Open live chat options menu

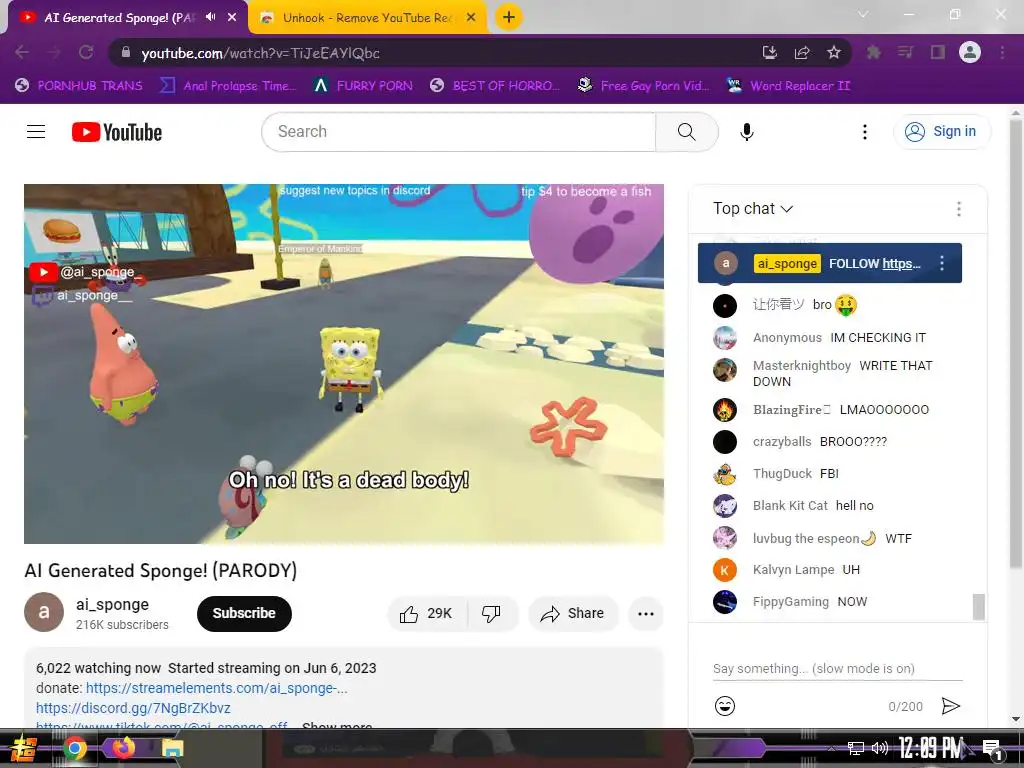(x=959, y=209)
